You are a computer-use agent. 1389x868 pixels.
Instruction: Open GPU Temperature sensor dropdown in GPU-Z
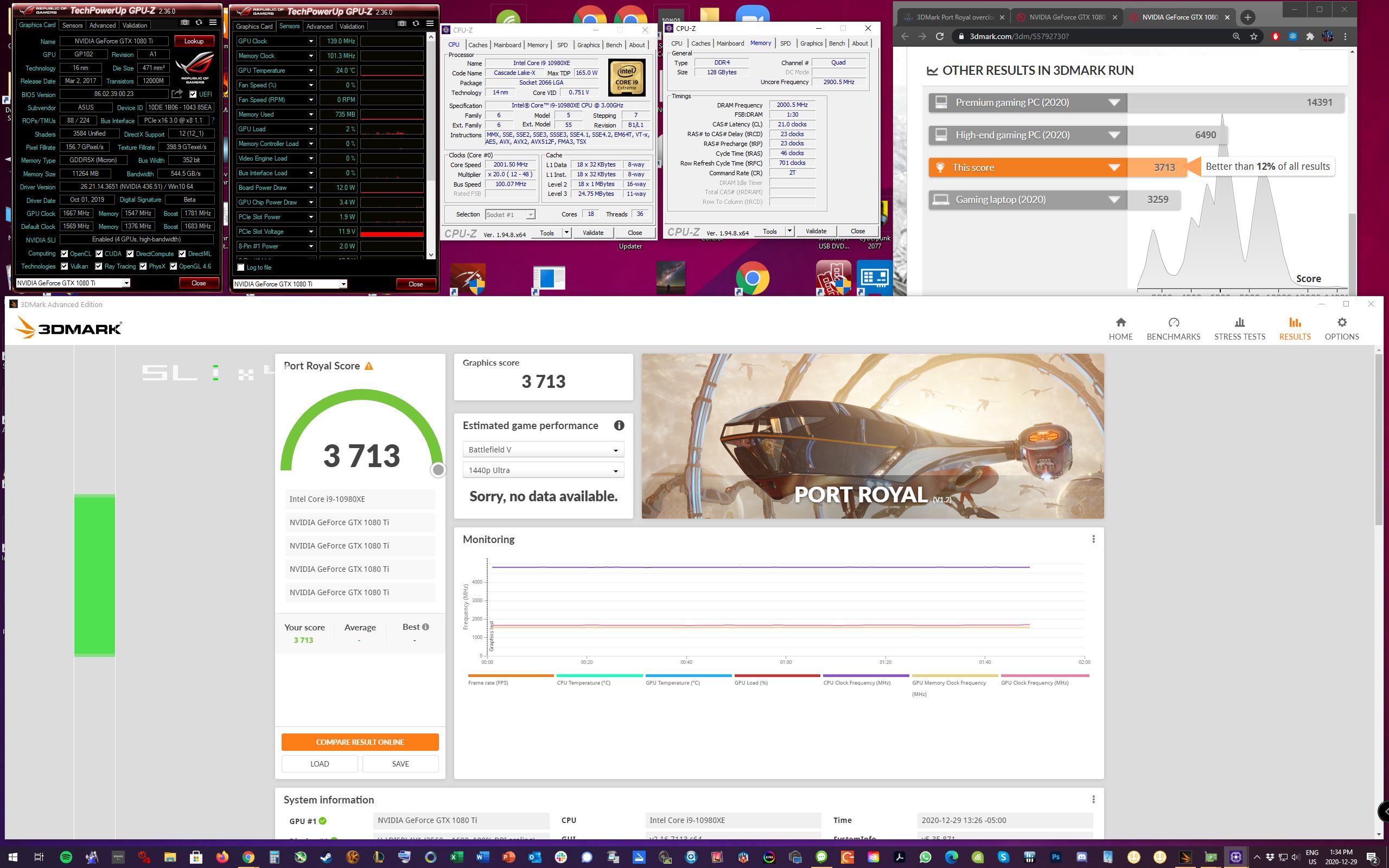(310, 71)
